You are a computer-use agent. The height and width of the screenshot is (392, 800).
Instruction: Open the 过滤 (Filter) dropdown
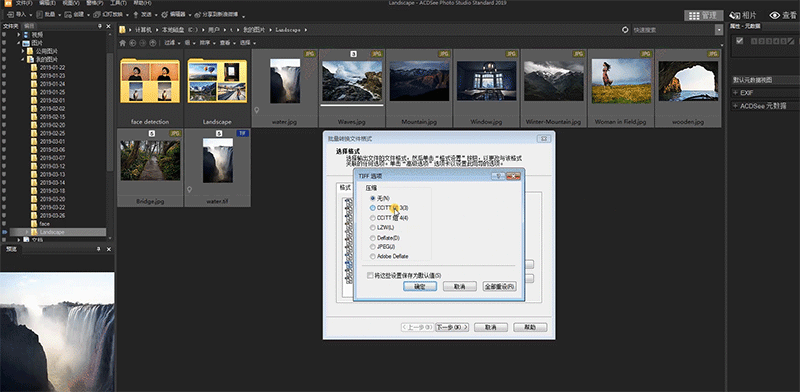171,43
